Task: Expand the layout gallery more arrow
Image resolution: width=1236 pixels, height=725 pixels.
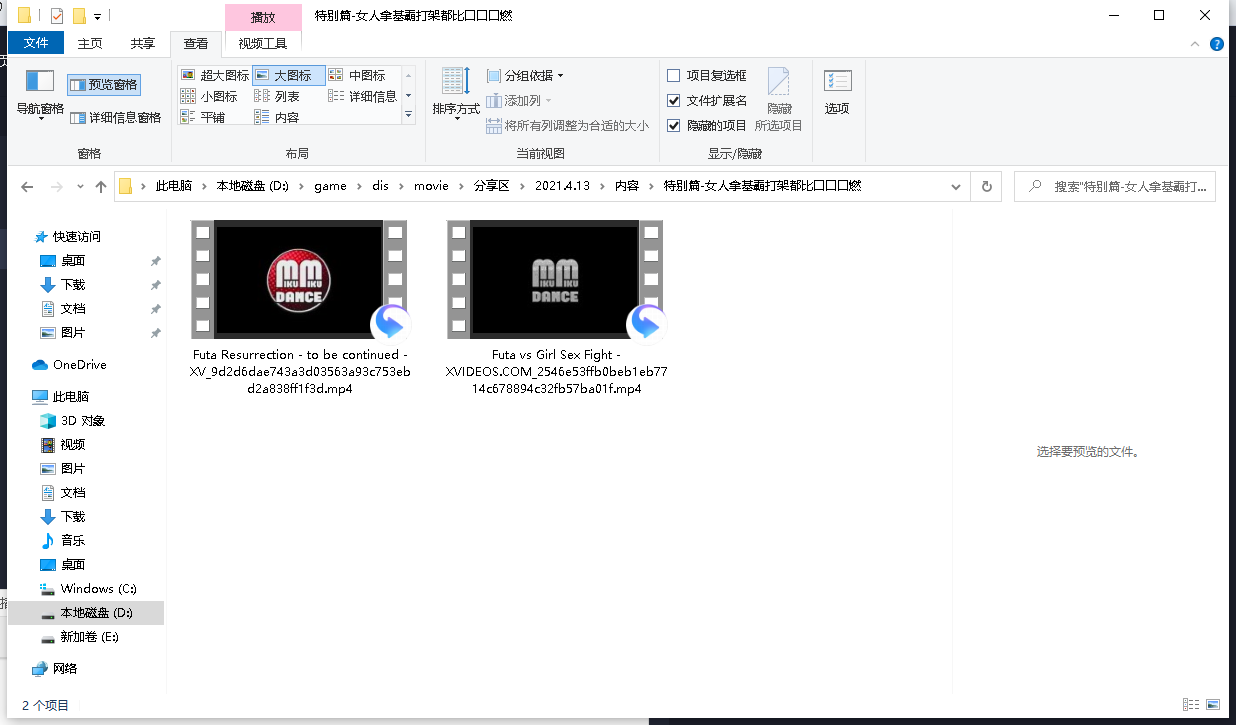Action: pos(408,116)
